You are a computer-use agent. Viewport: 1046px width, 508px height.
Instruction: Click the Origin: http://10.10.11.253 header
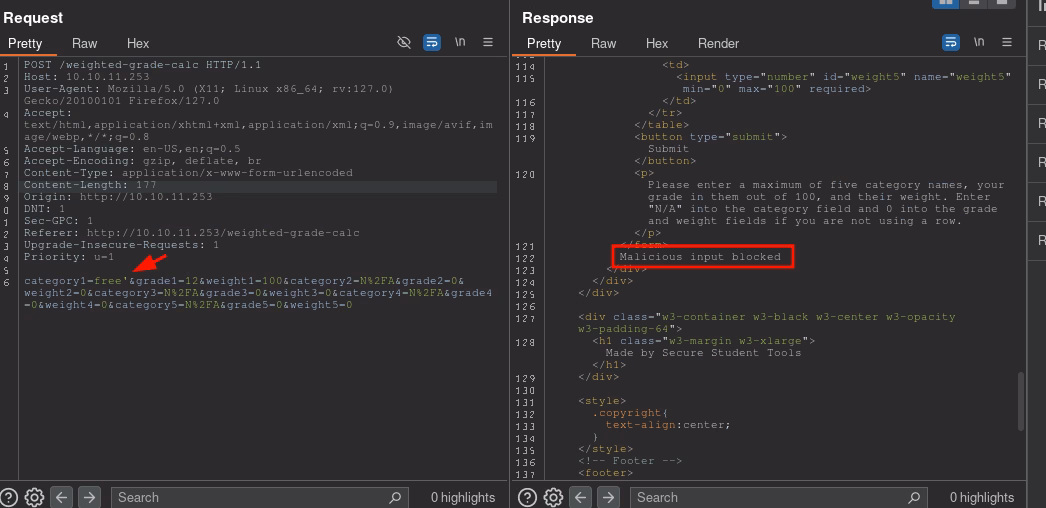[118, 197]
